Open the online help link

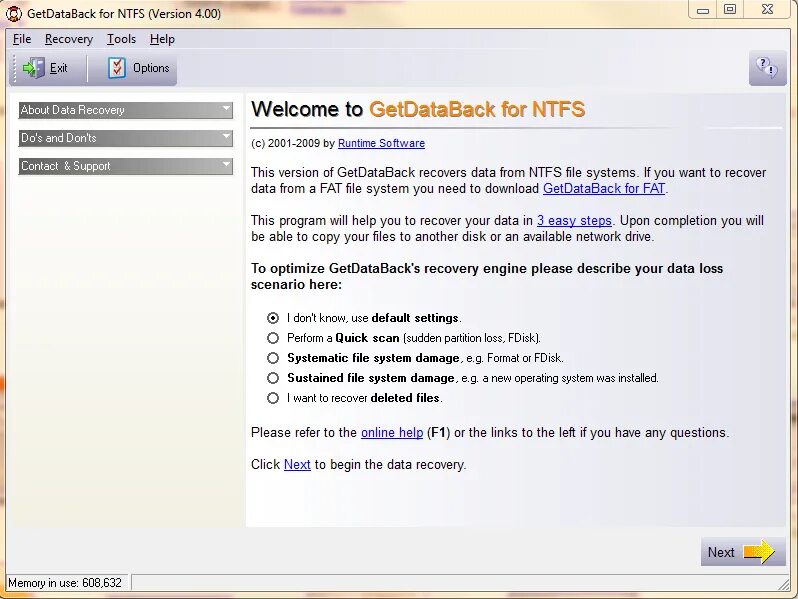pyautogui.click(x=392, y=433)
